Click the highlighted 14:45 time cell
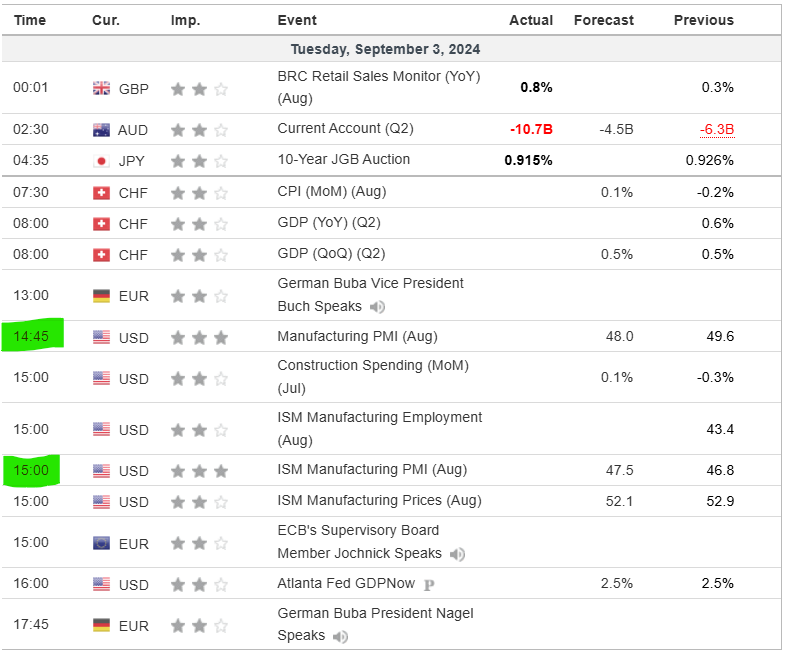 point(32,336)
